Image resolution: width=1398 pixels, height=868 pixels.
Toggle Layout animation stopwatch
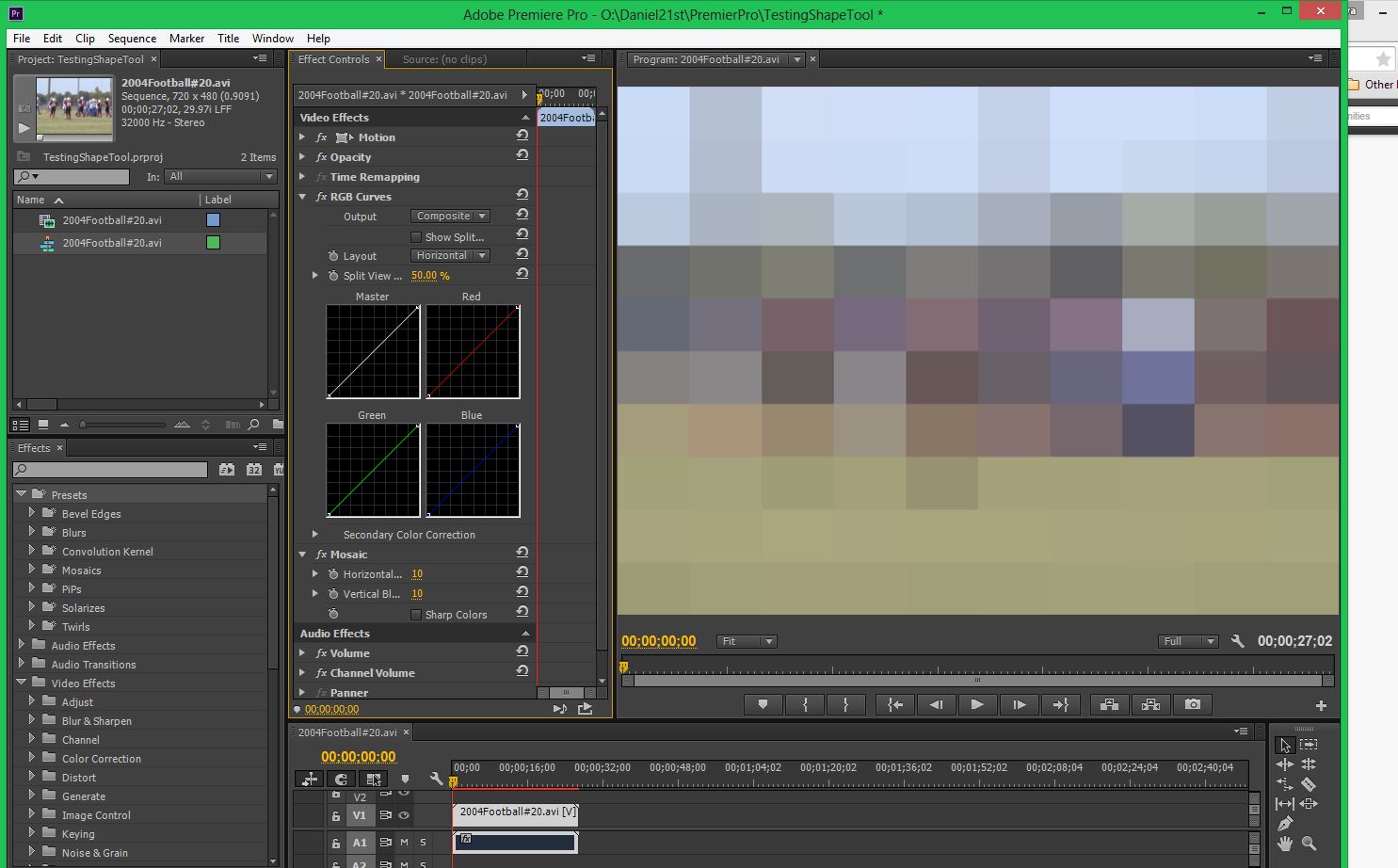click(333, 256)
